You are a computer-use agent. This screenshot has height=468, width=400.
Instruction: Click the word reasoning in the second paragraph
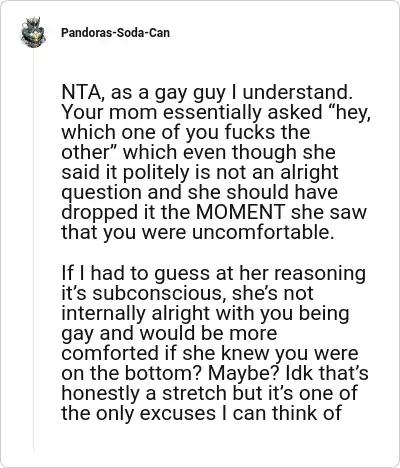320,274
